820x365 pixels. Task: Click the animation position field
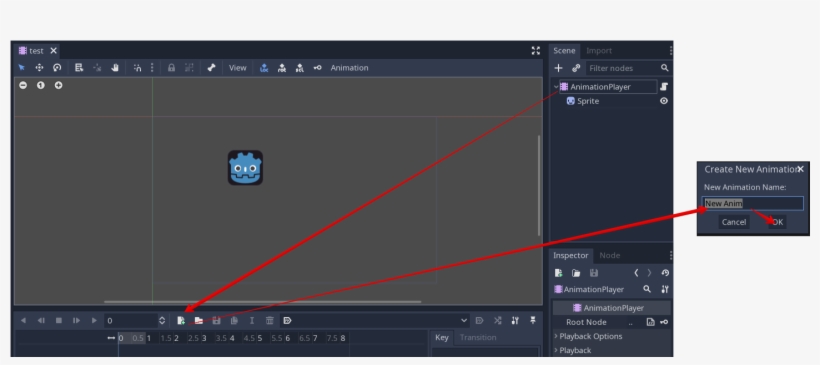pos(131,321)
